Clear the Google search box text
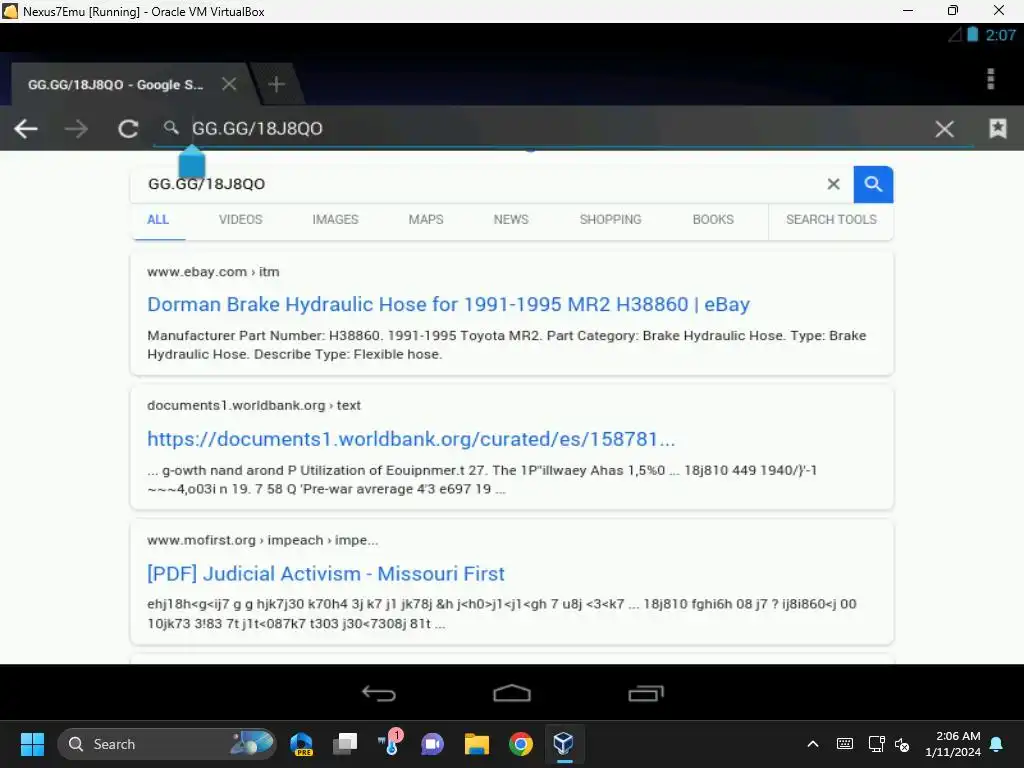Image resolution: width=1024 pixels, height=768 pixels. [833, 184]
